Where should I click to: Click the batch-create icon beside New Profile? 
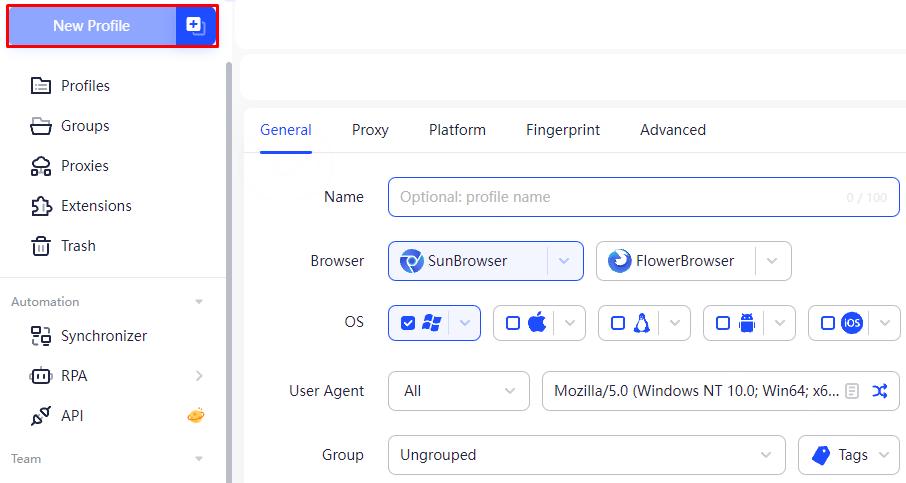click(195, 25)
